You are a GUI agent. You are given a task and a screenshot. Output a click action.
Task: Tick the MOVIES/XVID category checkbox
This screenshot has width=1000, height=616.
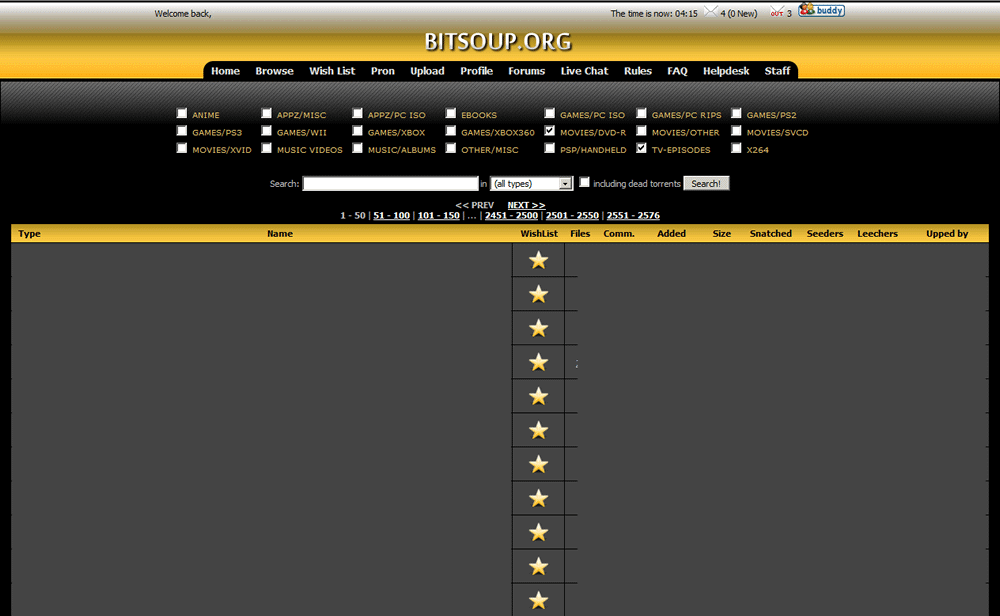[182, 148]
